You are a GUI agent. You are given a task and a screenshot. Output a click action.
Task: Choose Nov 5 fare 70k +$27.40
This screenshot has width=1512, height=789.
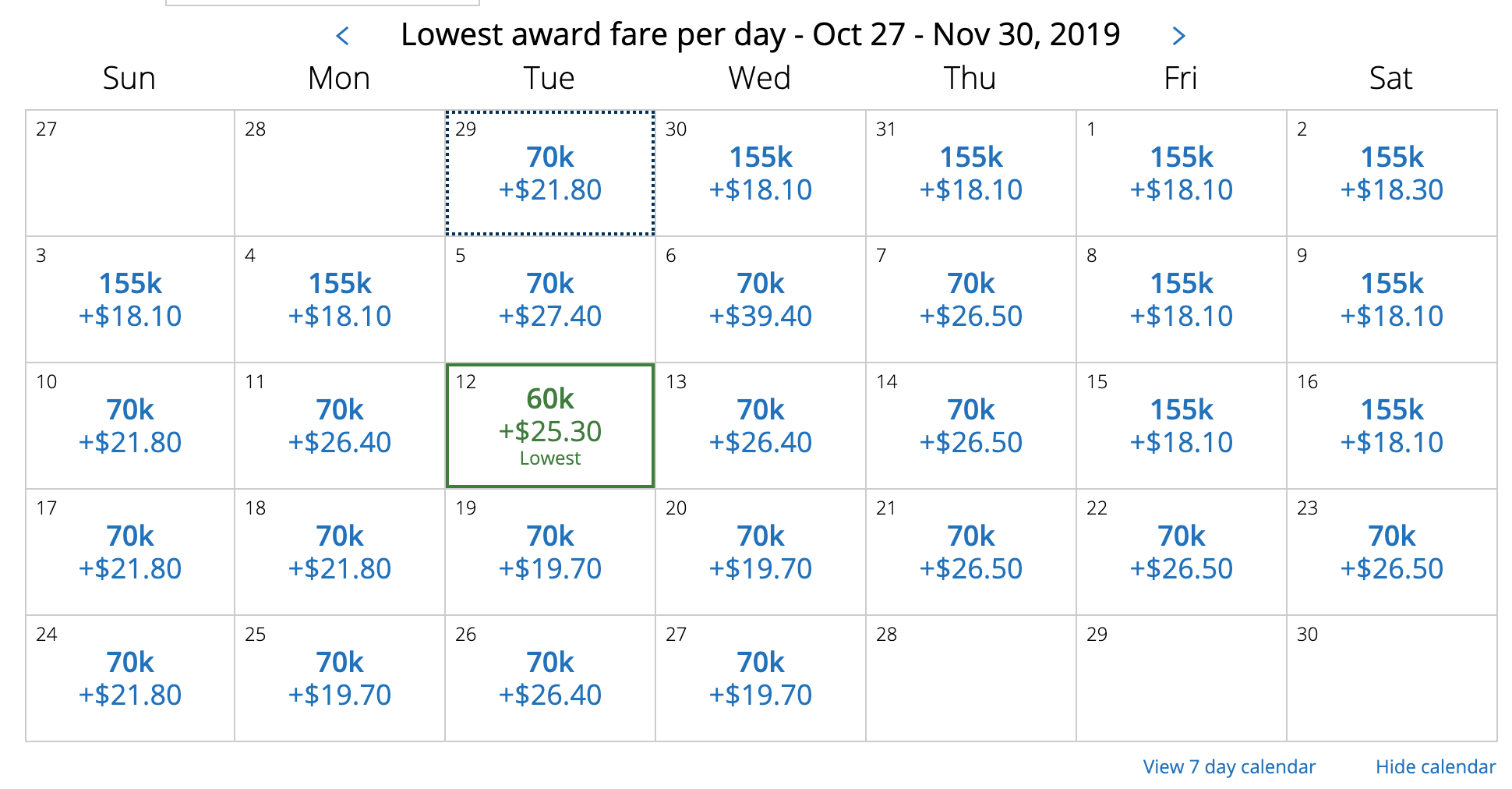(x=550, y=300)
